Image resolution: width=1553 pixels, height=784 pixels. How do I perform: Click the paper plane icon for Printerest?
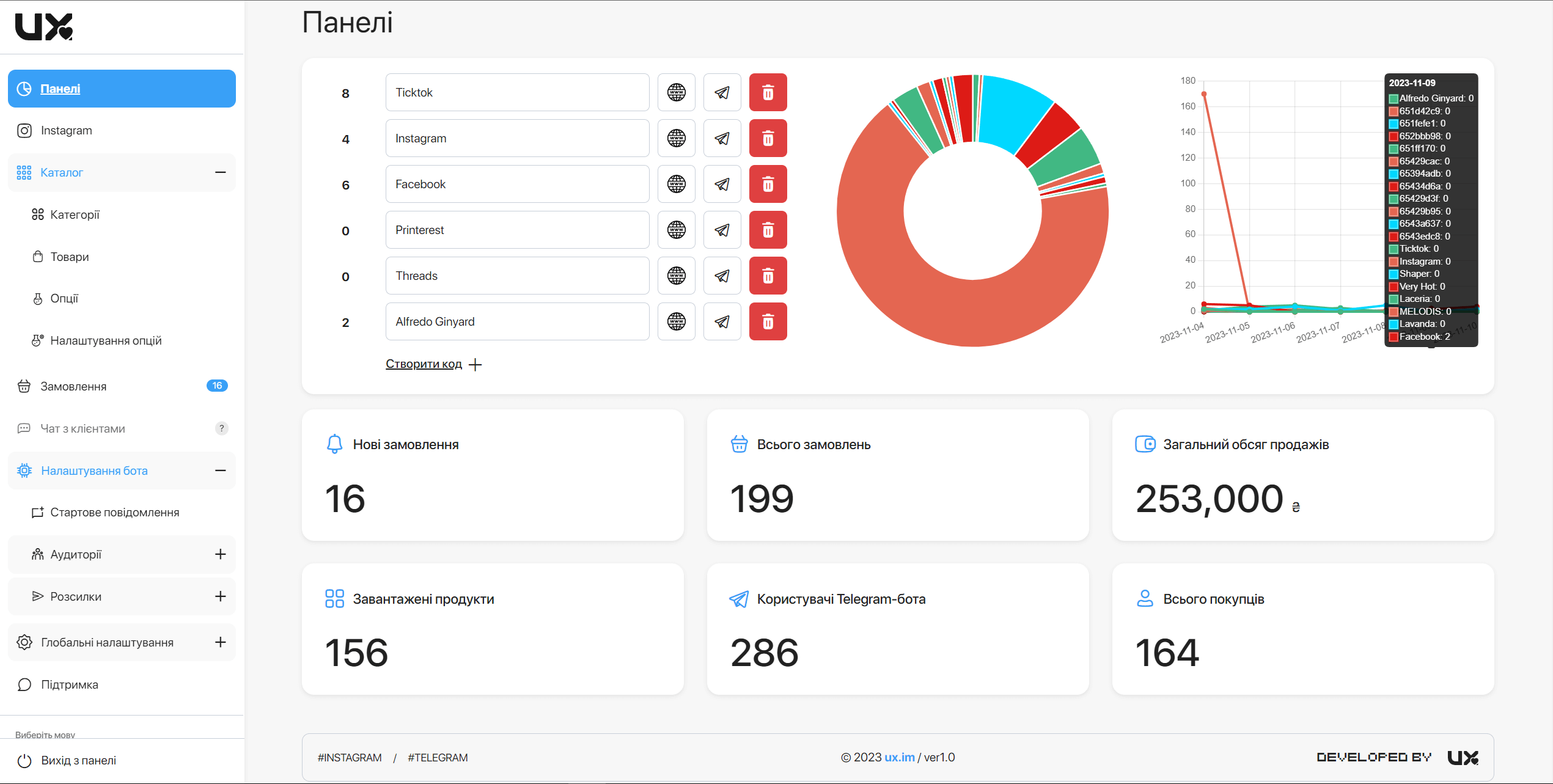coord(722,230)
